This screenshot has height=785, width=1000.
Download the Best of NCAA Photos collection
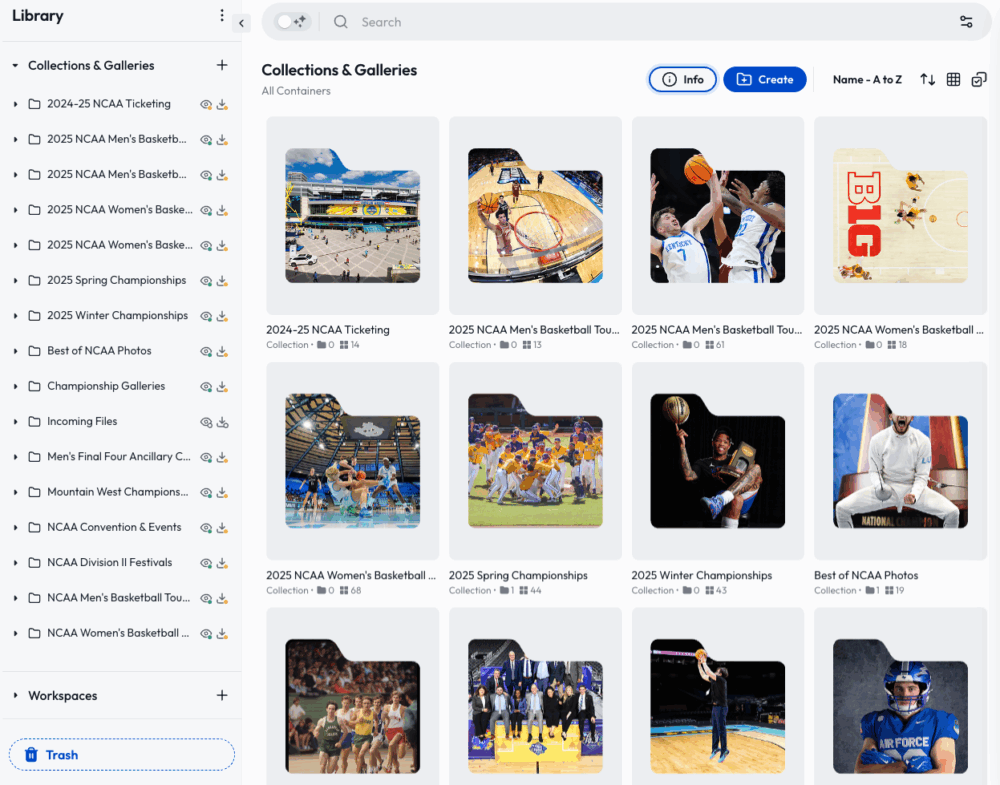click(222, 351)
